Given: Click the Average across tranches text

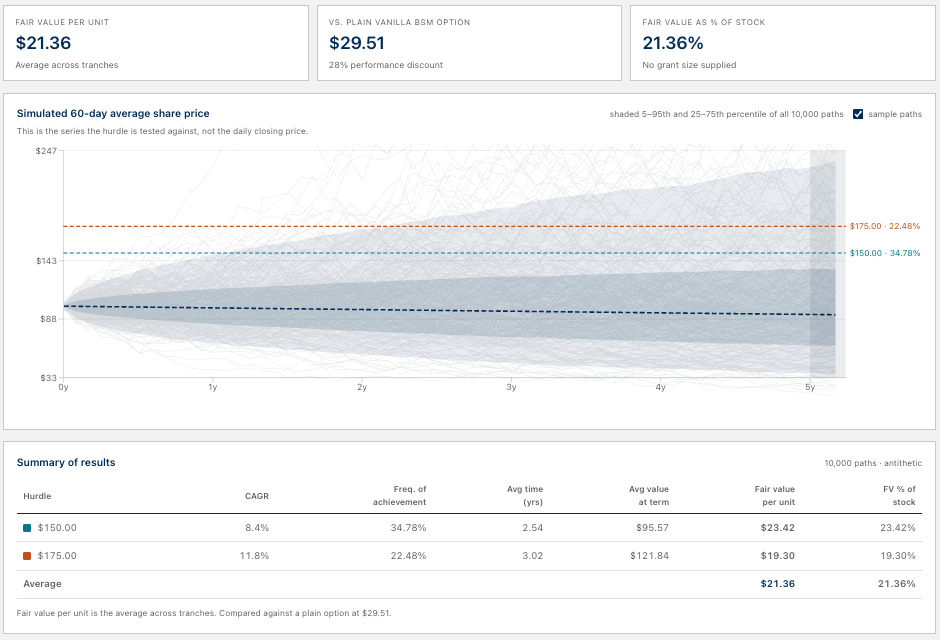Looking at the screenshot, I should [67, 65].
